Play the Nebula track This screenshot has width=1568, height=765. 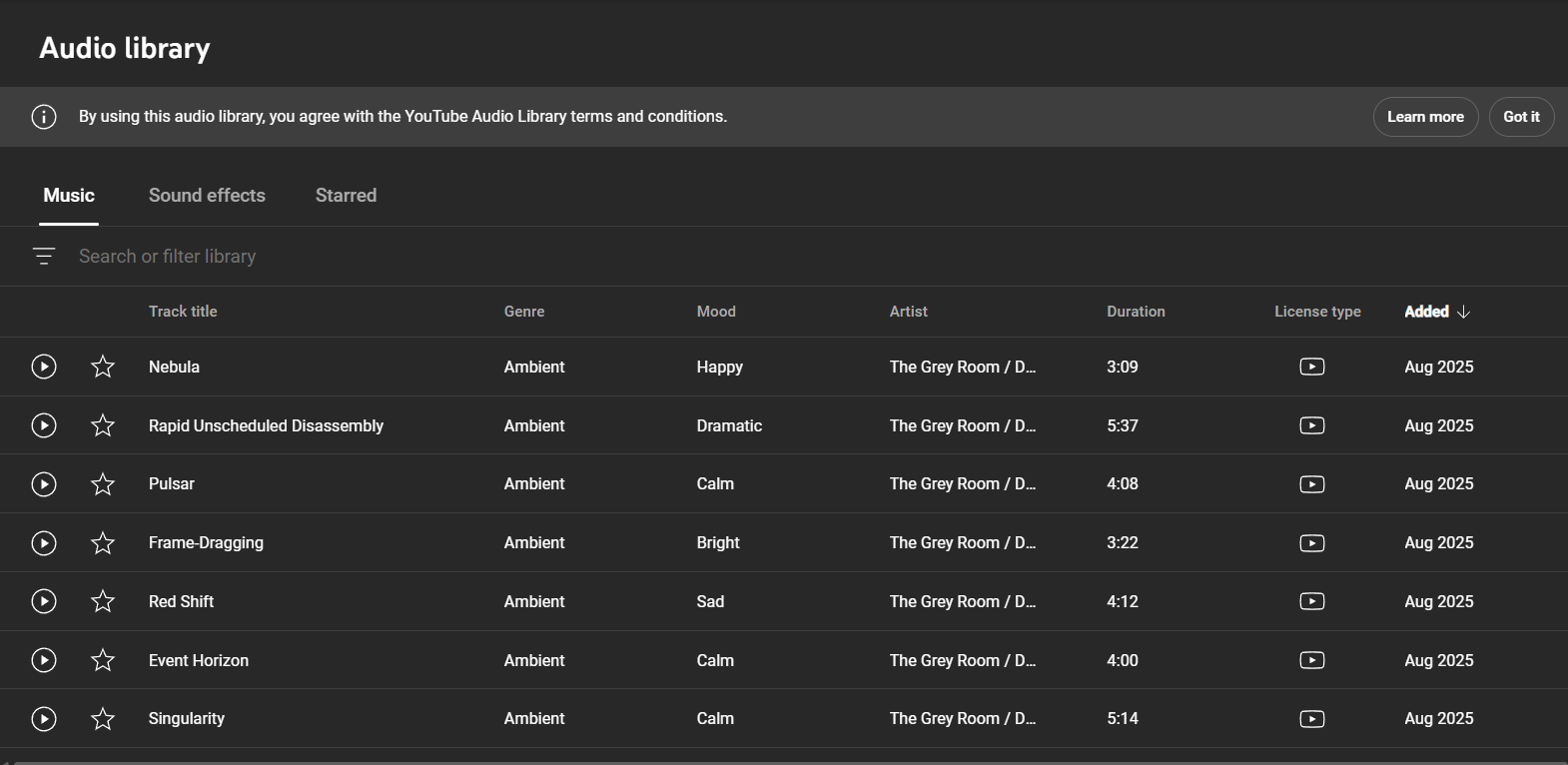(x=44, y=367)
